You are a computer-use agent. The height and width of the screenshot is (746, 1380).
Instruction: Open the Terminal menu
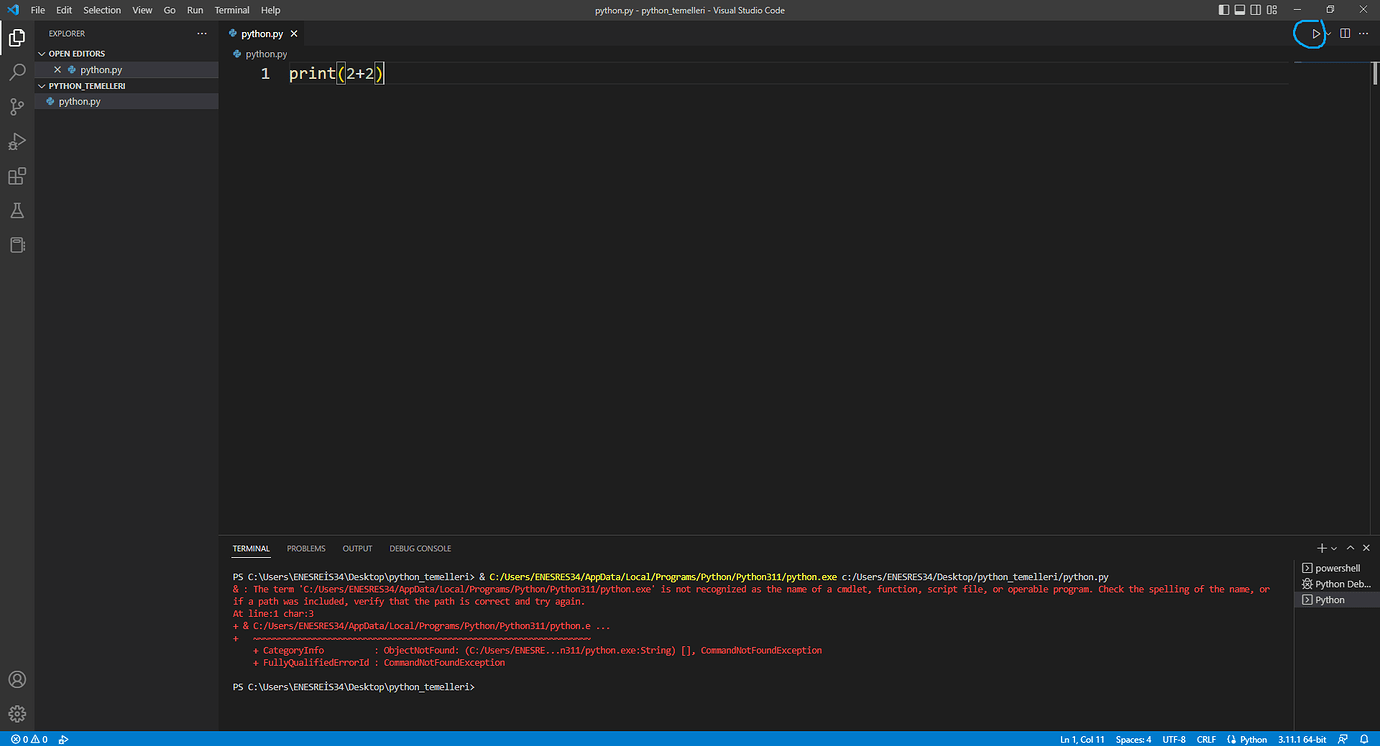(232, 10)
